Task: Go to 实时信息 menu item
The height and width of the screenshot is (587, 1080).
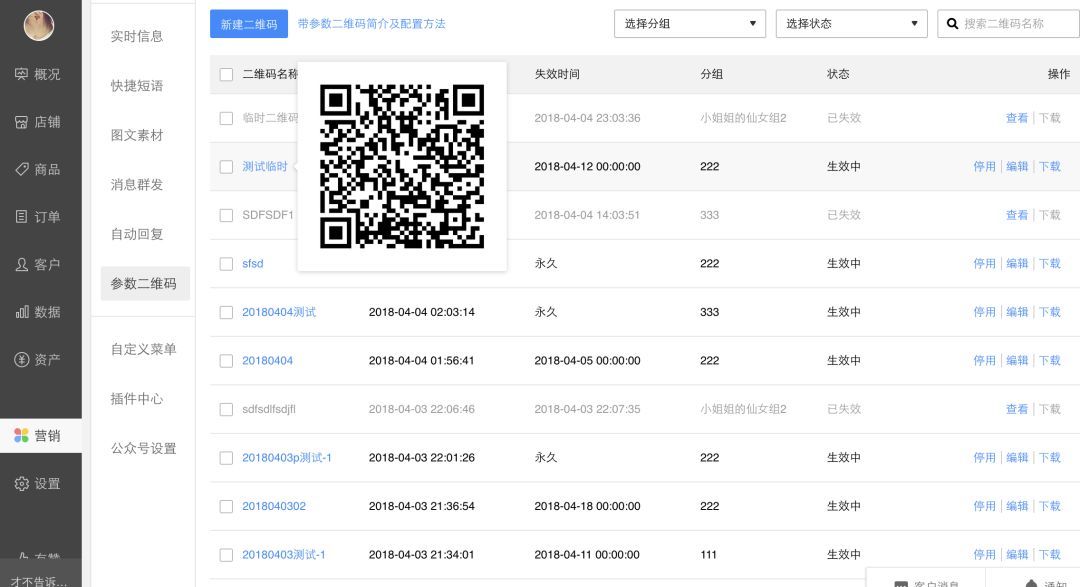Action: click(x=136, y=36)
